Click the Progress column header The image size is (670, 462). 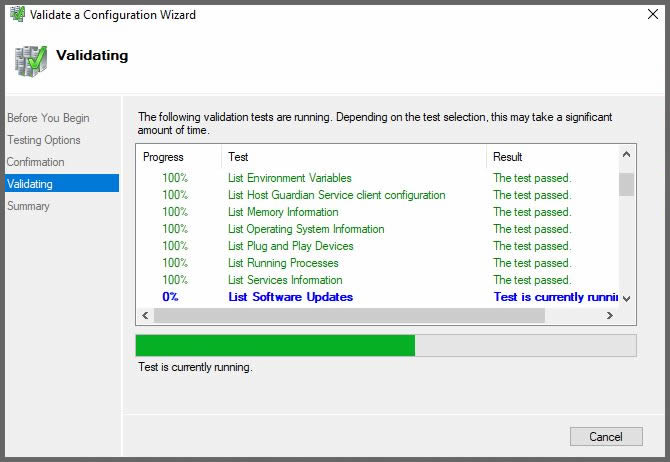(164, 157)
